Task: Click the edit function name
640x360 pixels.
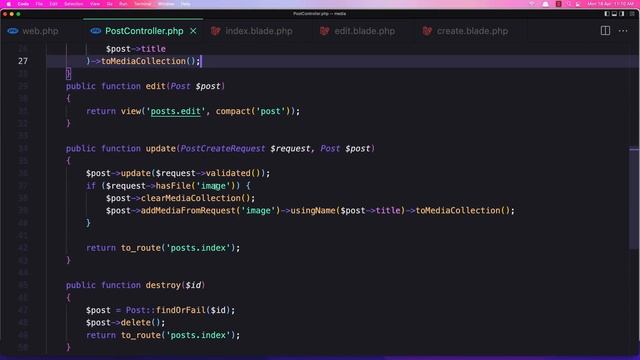Action: point(156,86)
